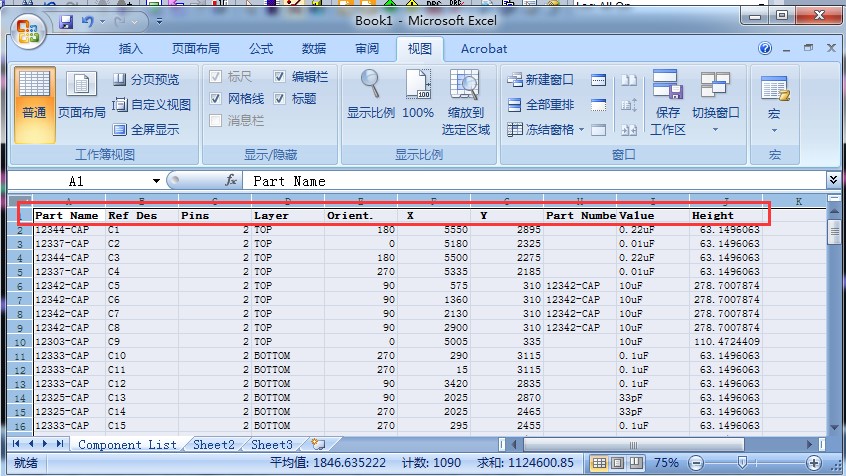Open the Macros (宏) dropdown
846x476 pixels.
click(774, 105)
